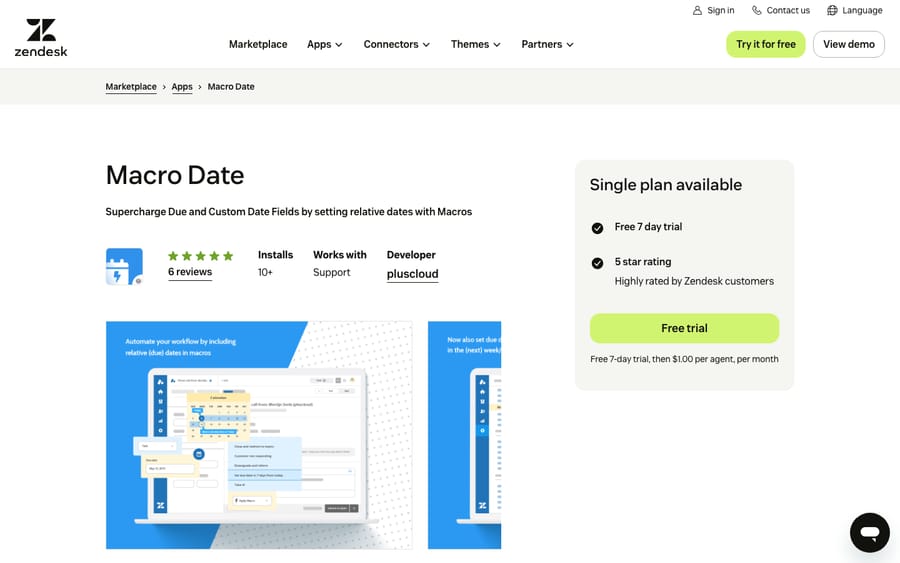Click the Macro Date page title
This screenshot has width=900, height=563.
coord(175,175)
